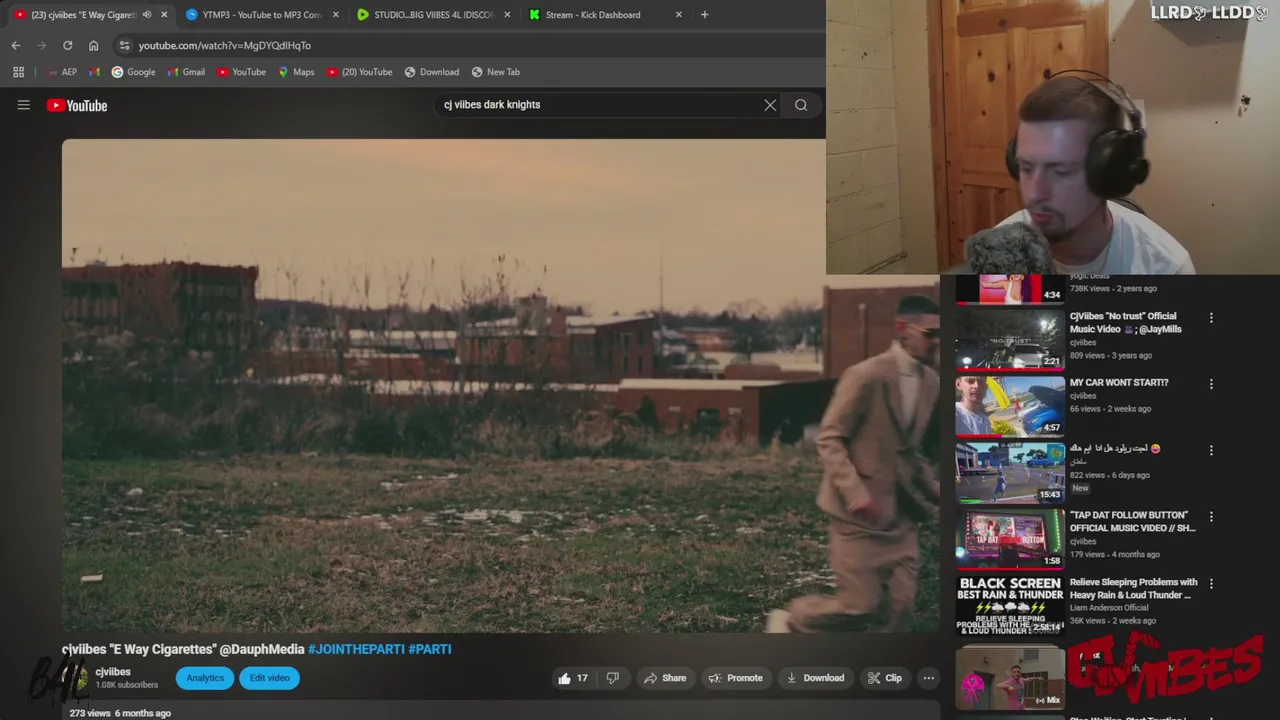Viewport: 1280px width, 720px height.
Task: Share the video
Action: 665,678
